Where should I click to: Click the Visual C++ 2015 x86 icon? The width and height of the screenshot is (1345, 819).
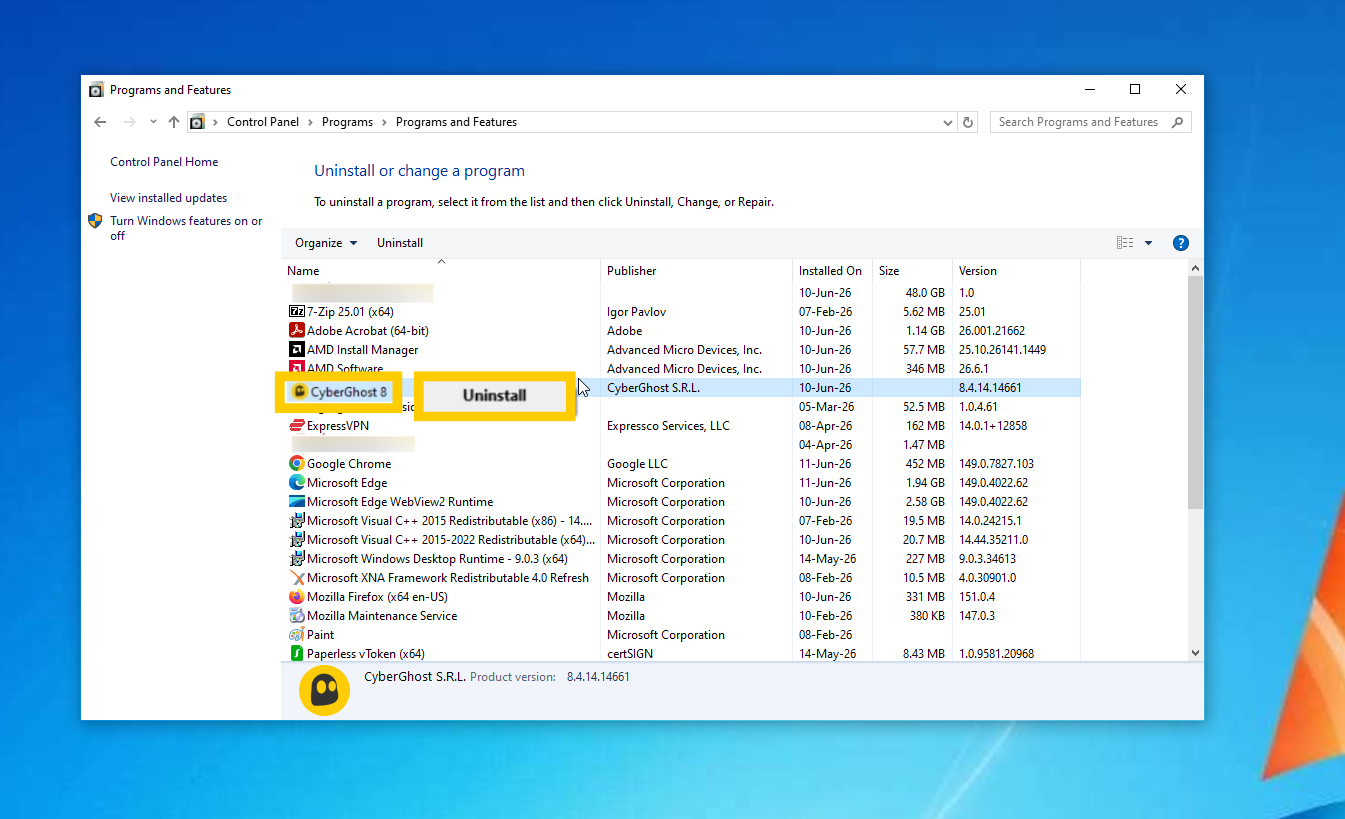(x=296, y=521)
